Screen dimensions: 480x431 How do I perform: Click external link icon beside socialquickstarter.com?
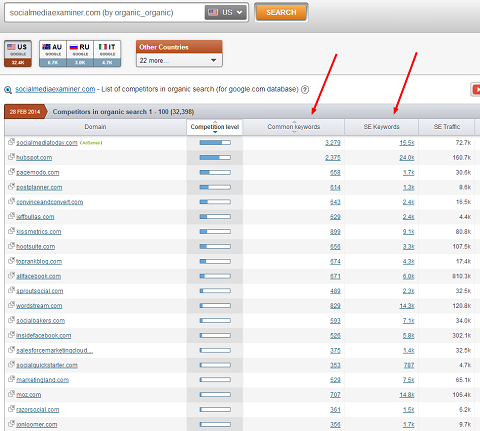[11, 364]
